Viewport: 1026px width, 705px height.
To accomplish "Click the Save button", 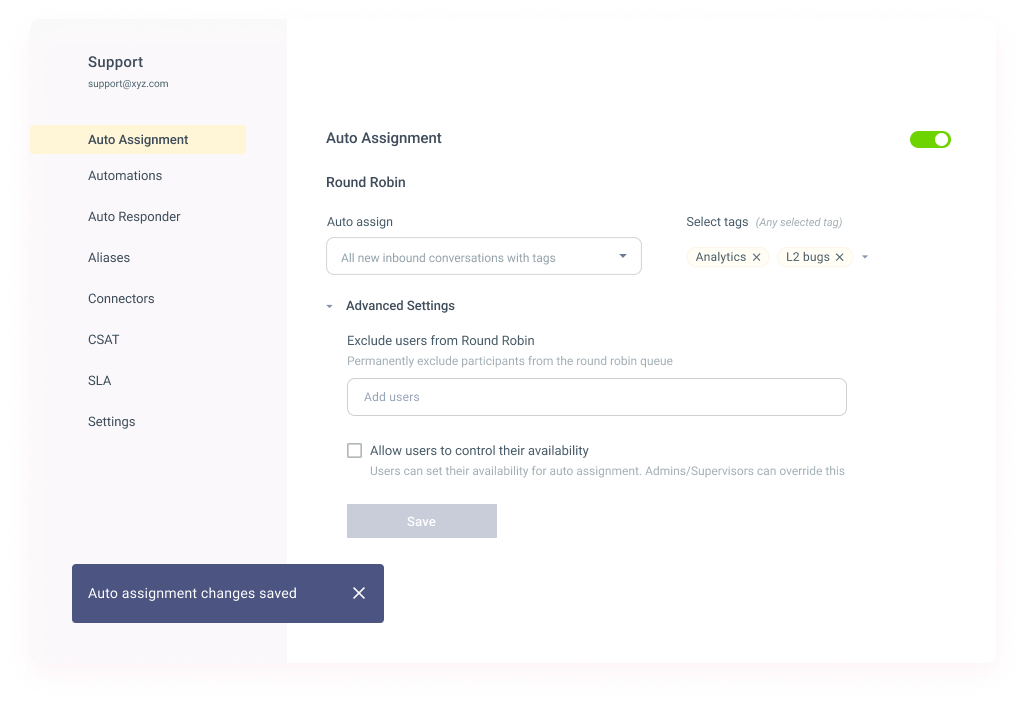I will coord(421,521).
